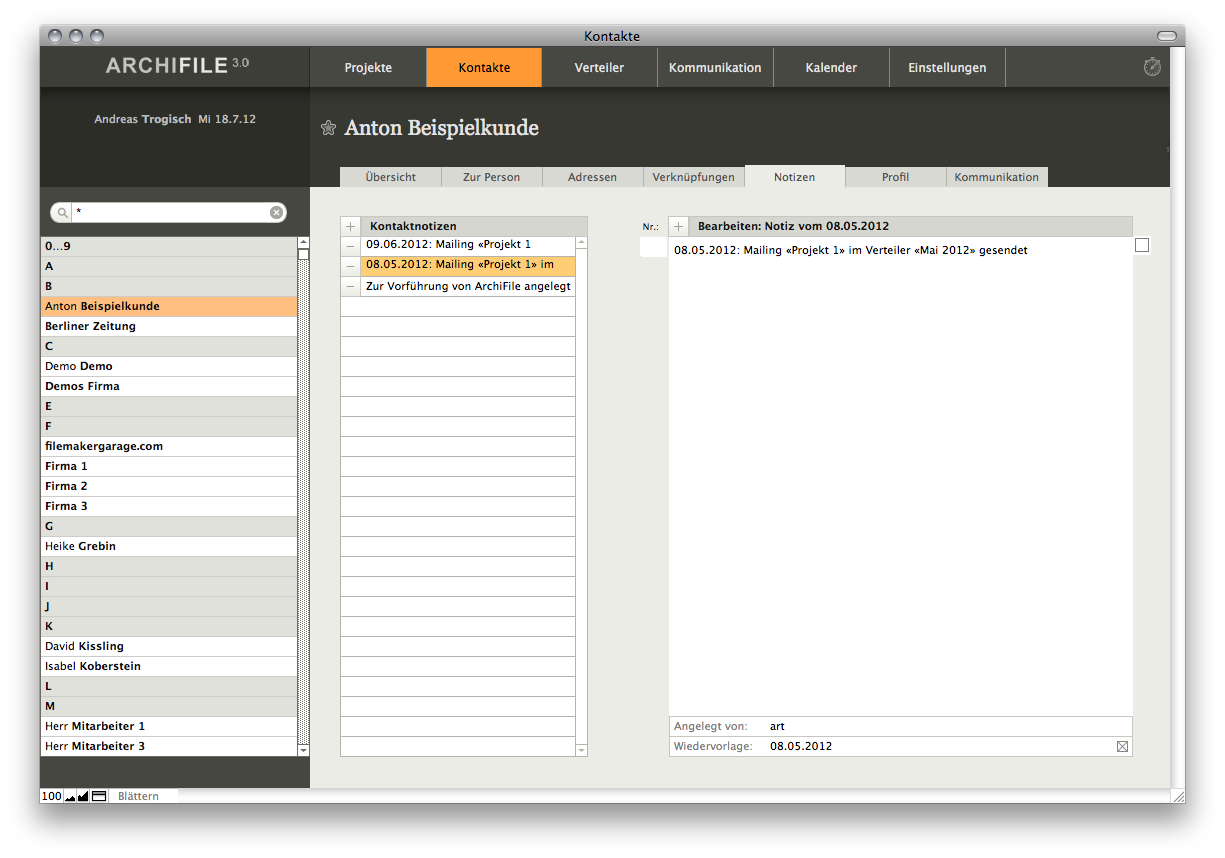Remove the 'Zur Vorführung von ArchiFile' note
The image size is (1225, 858).
[x=350, y=287]
